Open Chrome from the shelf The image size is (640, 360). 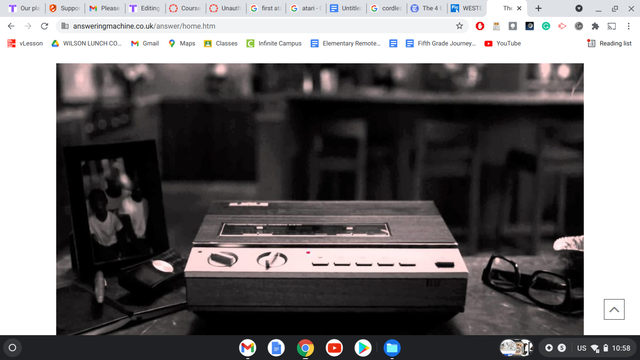305,348
